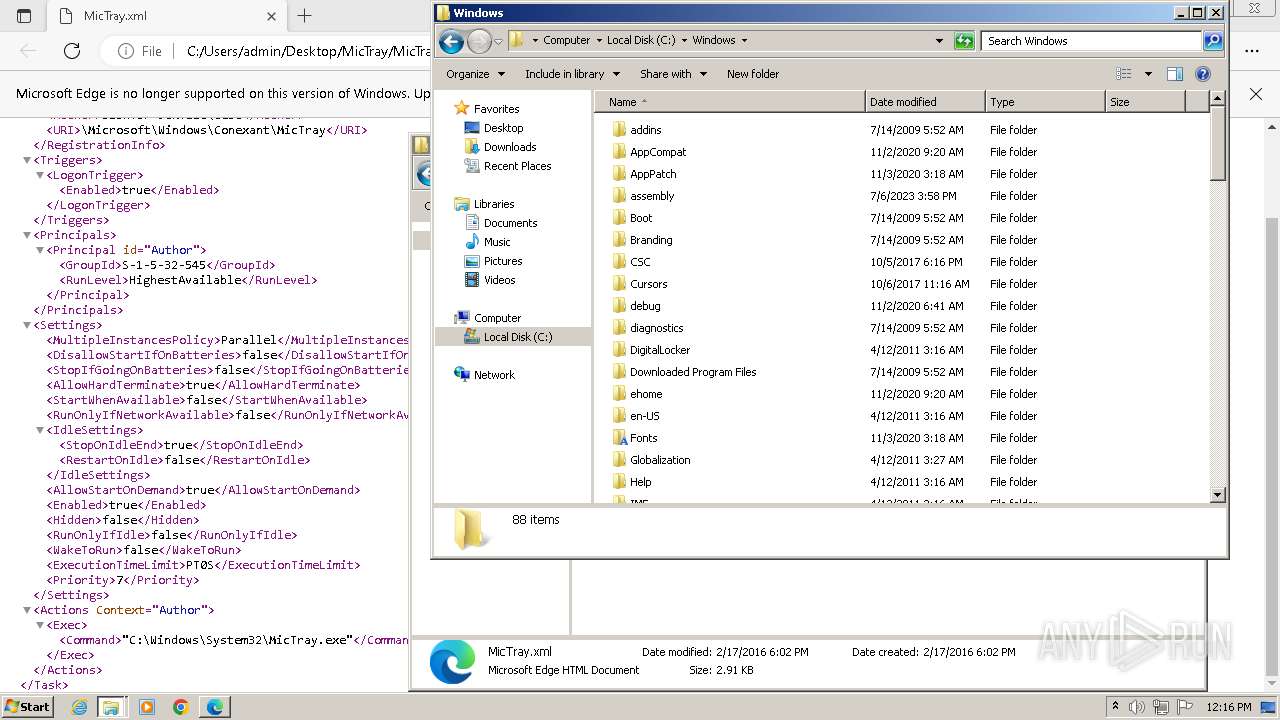Screen dimensions: 1280x720
Task: Click the Edge refresh button
Action: pos(72,51)
